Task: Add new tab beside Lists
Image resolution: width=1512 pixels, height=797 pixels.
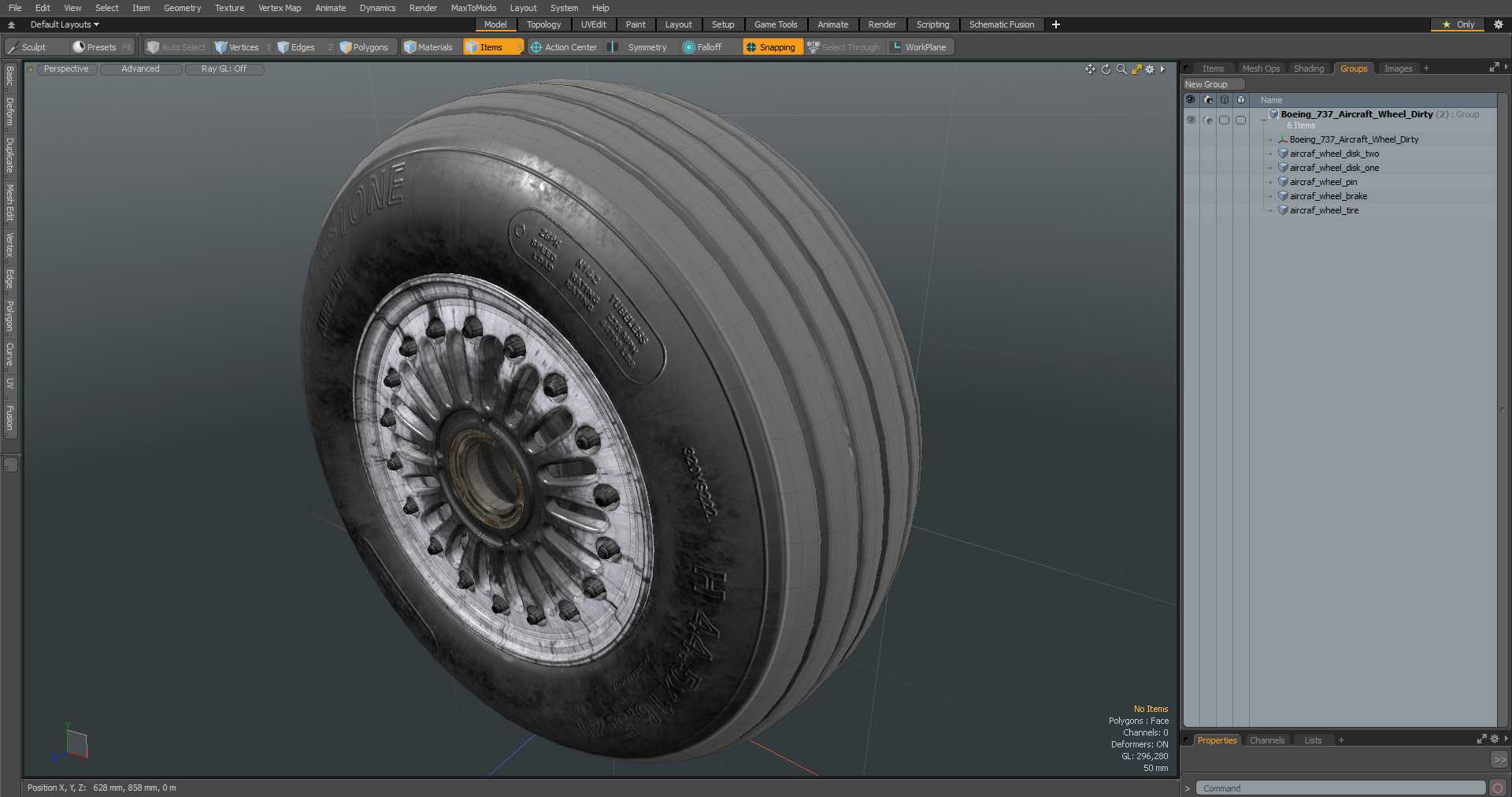Action: (1341, 740)
